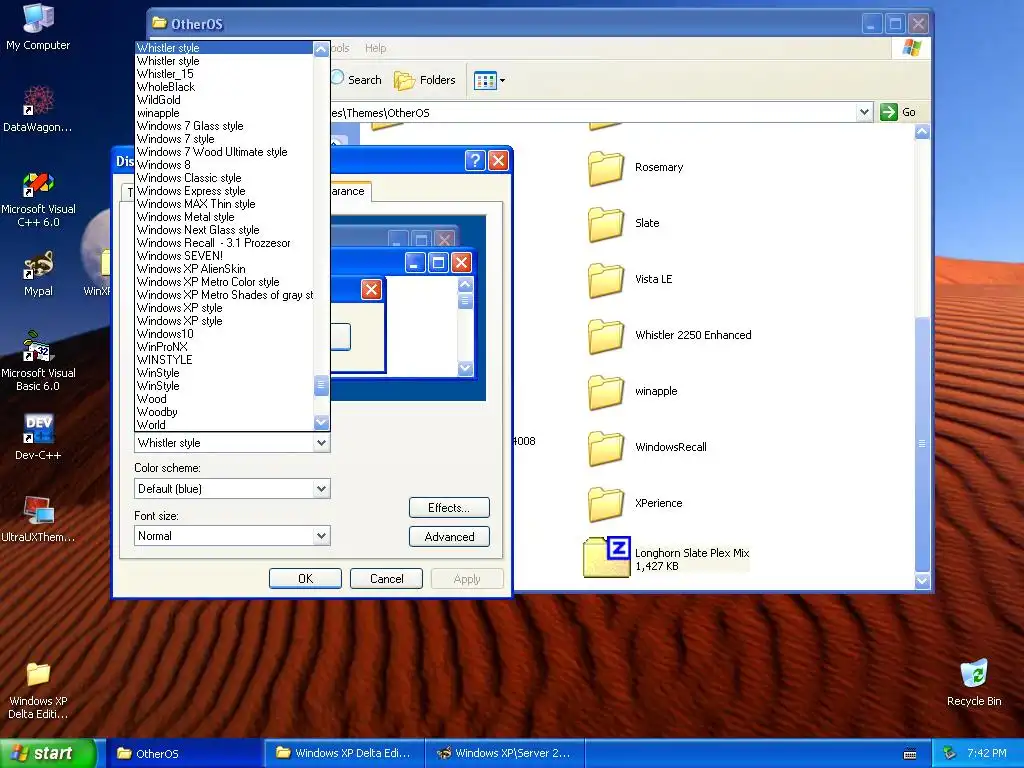Choose Windows Classic style

click(224, 178)
